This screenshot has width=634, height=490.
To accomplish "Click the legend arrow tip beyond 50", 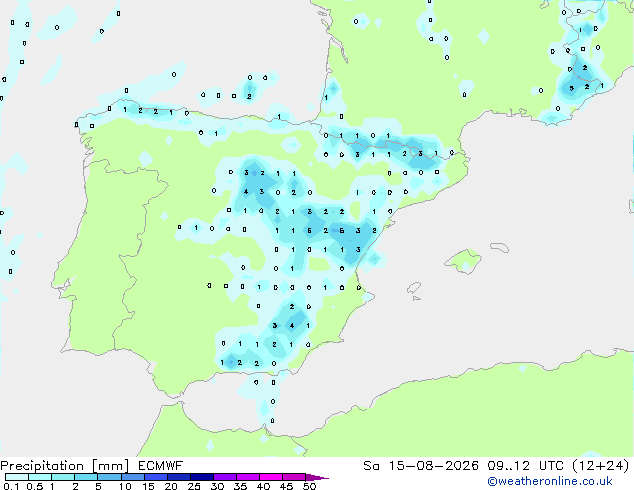I will pos(317,477).
